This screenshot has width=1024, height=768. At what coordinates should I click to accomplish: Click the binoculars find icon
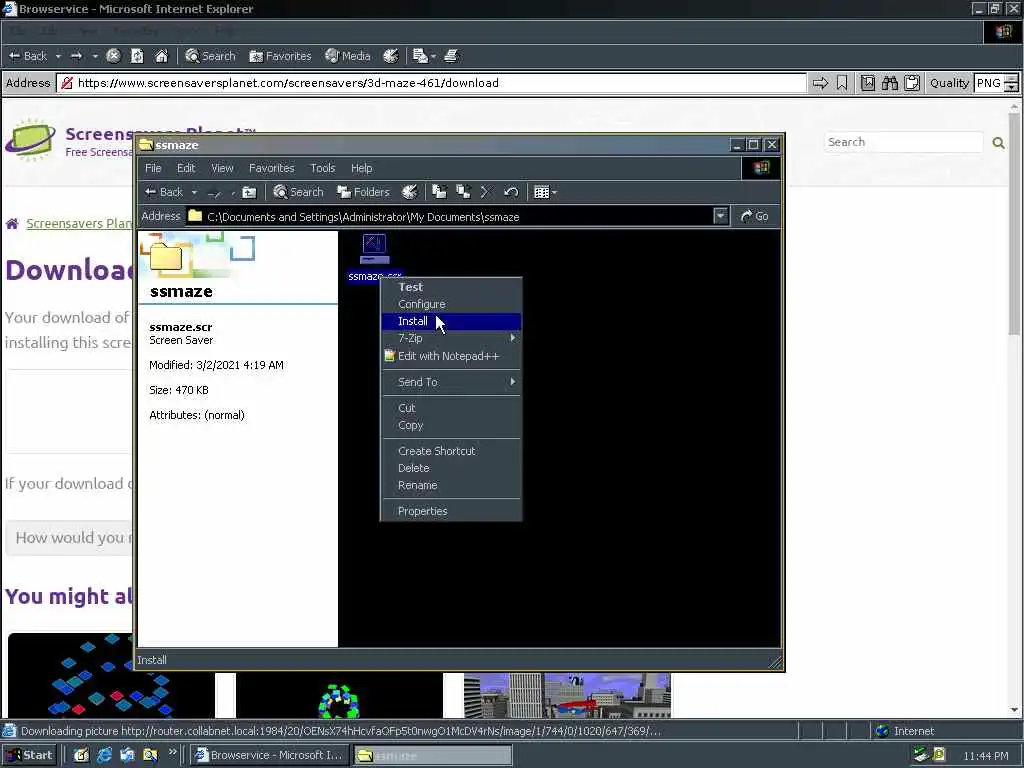point(889,83)
